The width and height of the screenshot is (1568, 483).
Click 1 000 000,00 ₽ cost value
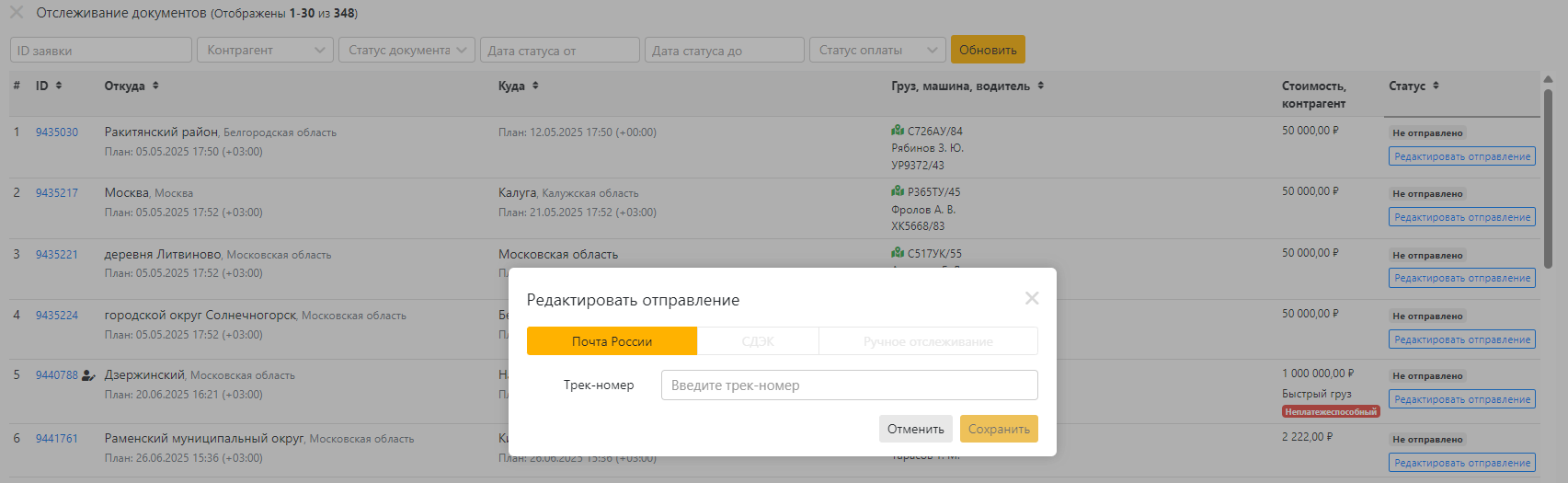coord(1317,374)
